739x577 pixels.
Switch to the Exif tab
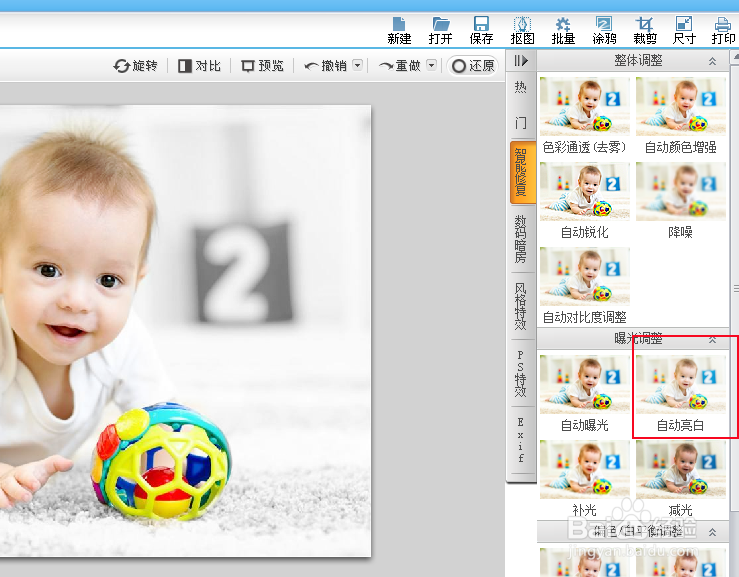[x=521, y=439]
